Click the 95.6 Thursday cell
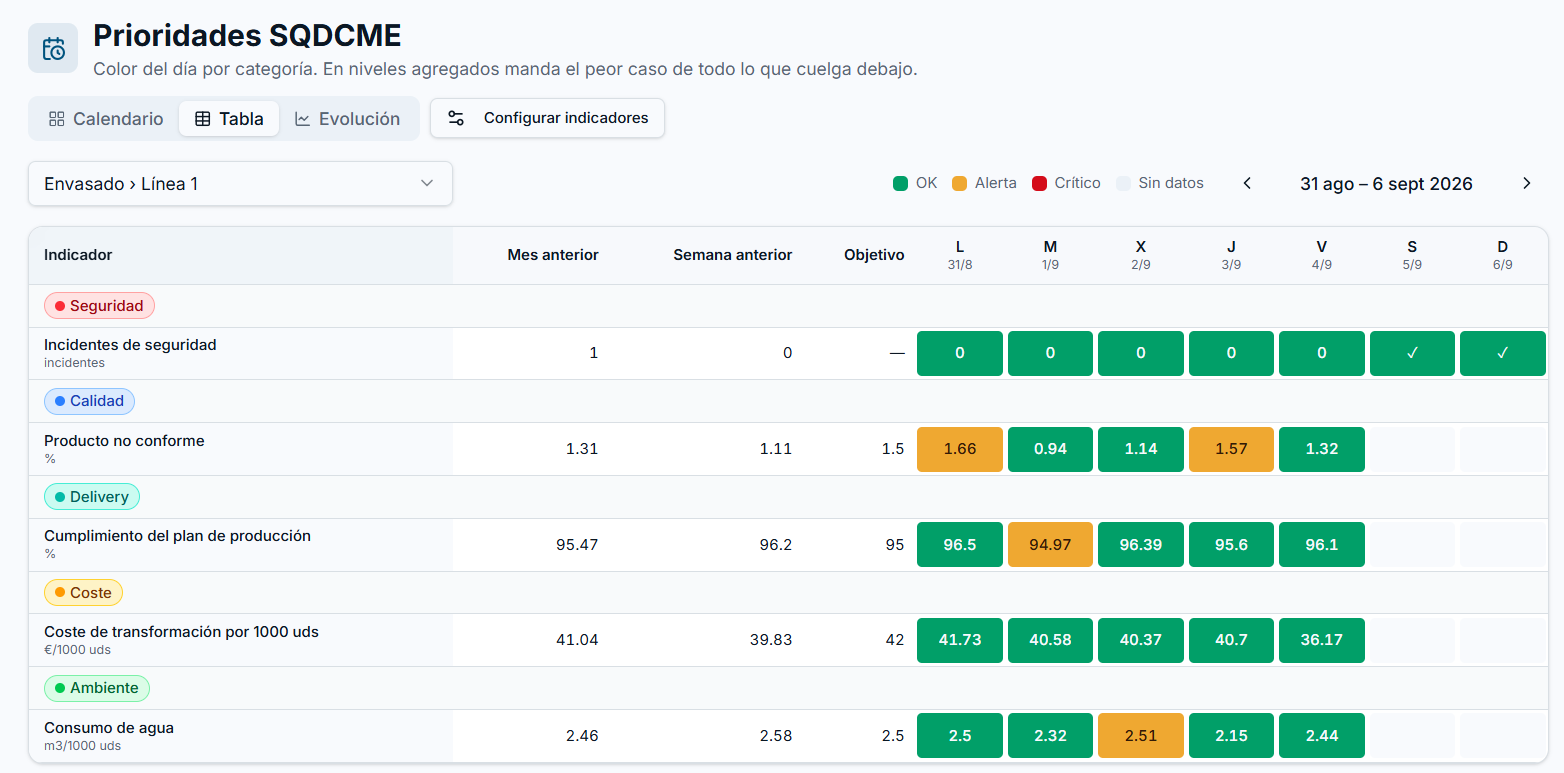This screenshot has width=1564, height=773. click(1231, 545)
